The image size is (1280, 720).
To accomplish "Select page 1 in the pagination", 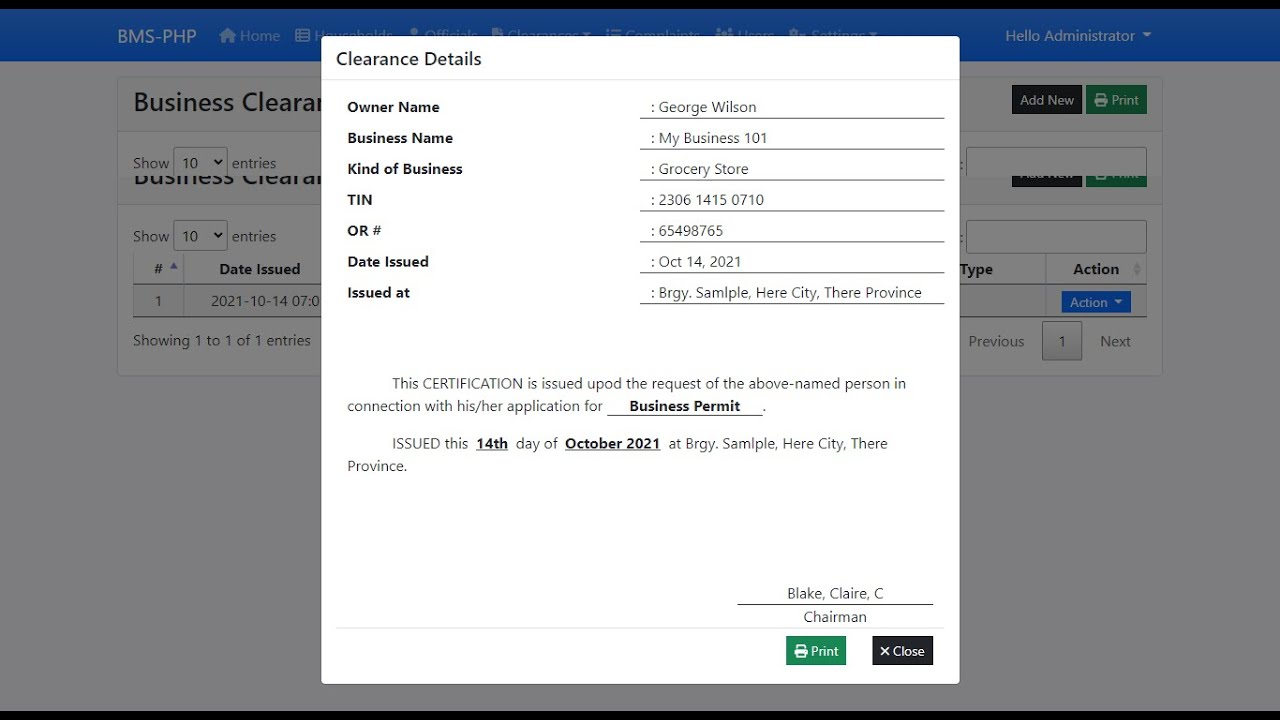I will [1062, 341].
